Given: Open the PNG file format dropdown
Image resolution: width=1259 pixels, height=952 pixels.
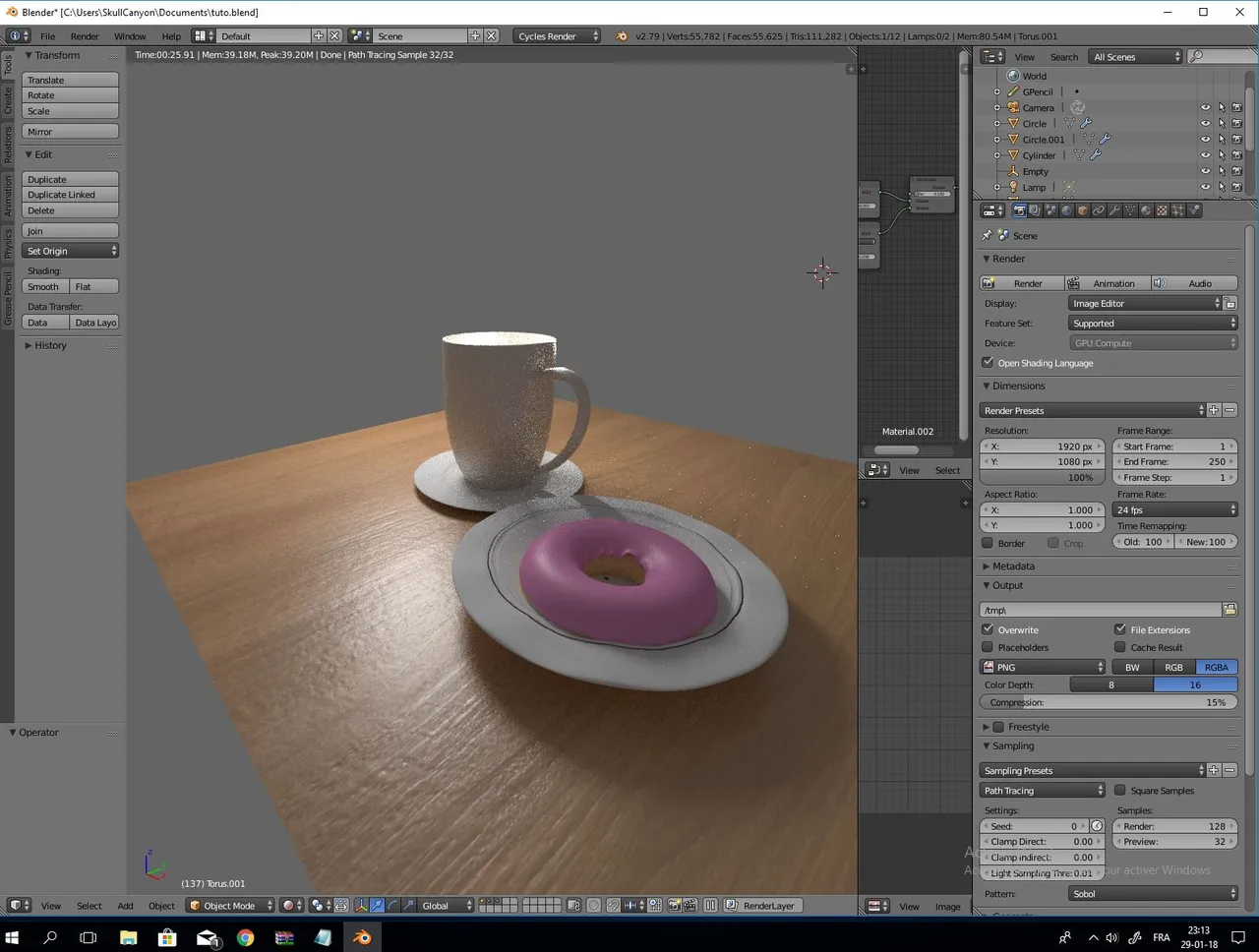Looking at the screenshot, I should pos(1043,667).
